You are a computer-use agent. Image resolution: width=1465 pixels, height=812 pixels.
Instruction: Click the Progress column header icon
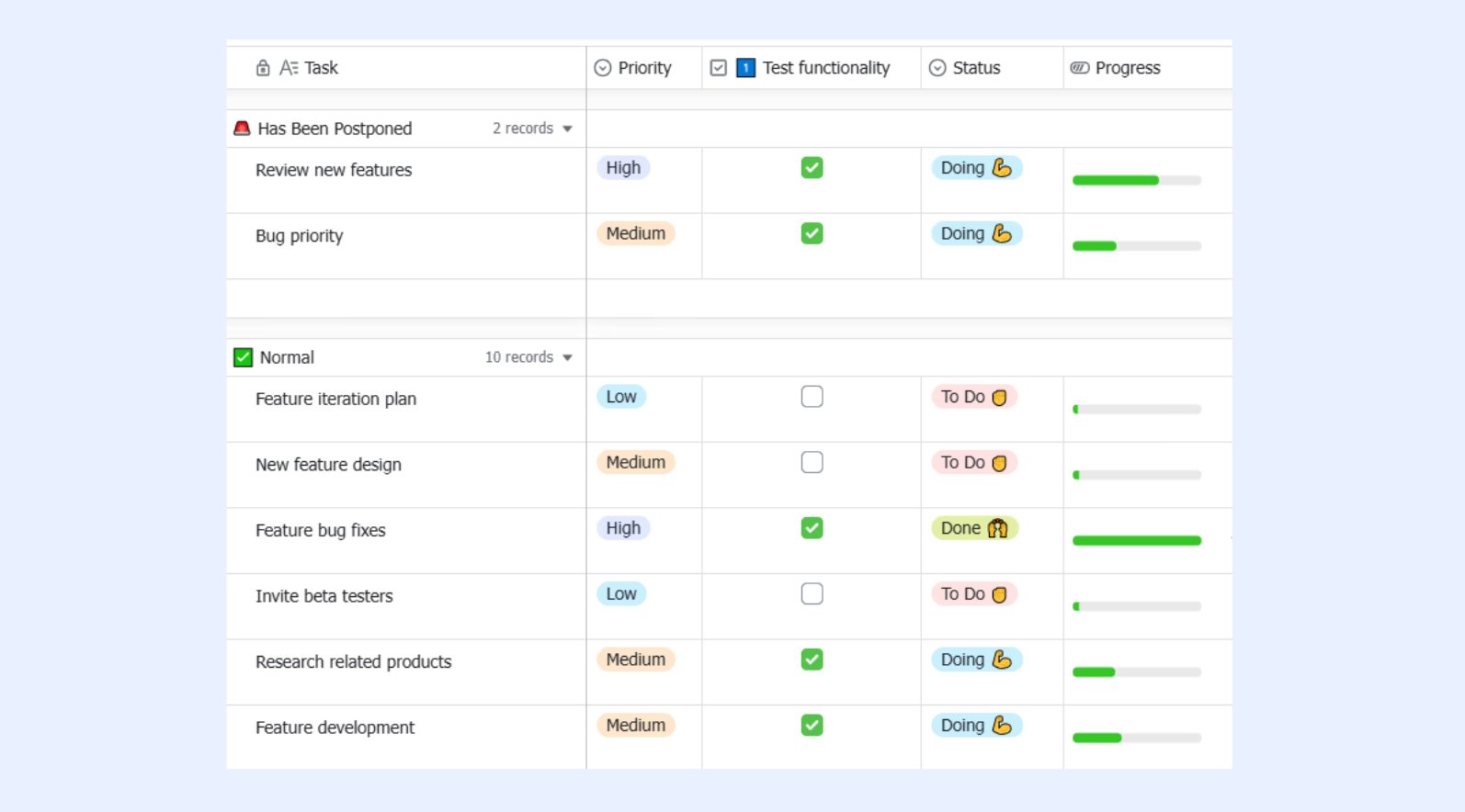(x=1080, y=68)
